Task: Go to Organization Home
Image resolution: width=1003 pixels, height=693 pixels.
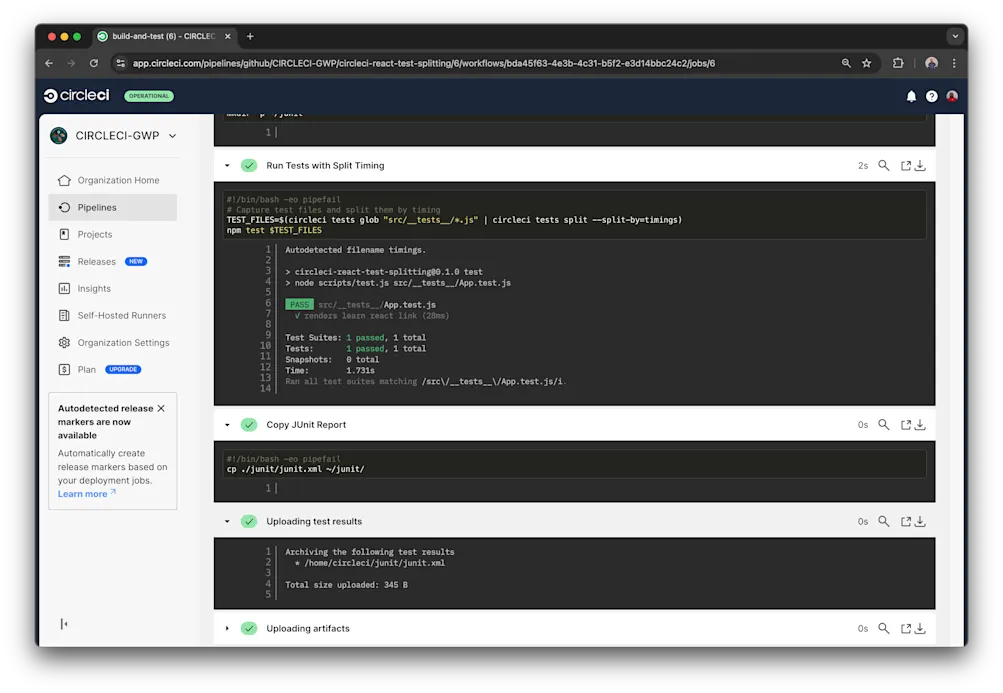Action: (113, 180)
